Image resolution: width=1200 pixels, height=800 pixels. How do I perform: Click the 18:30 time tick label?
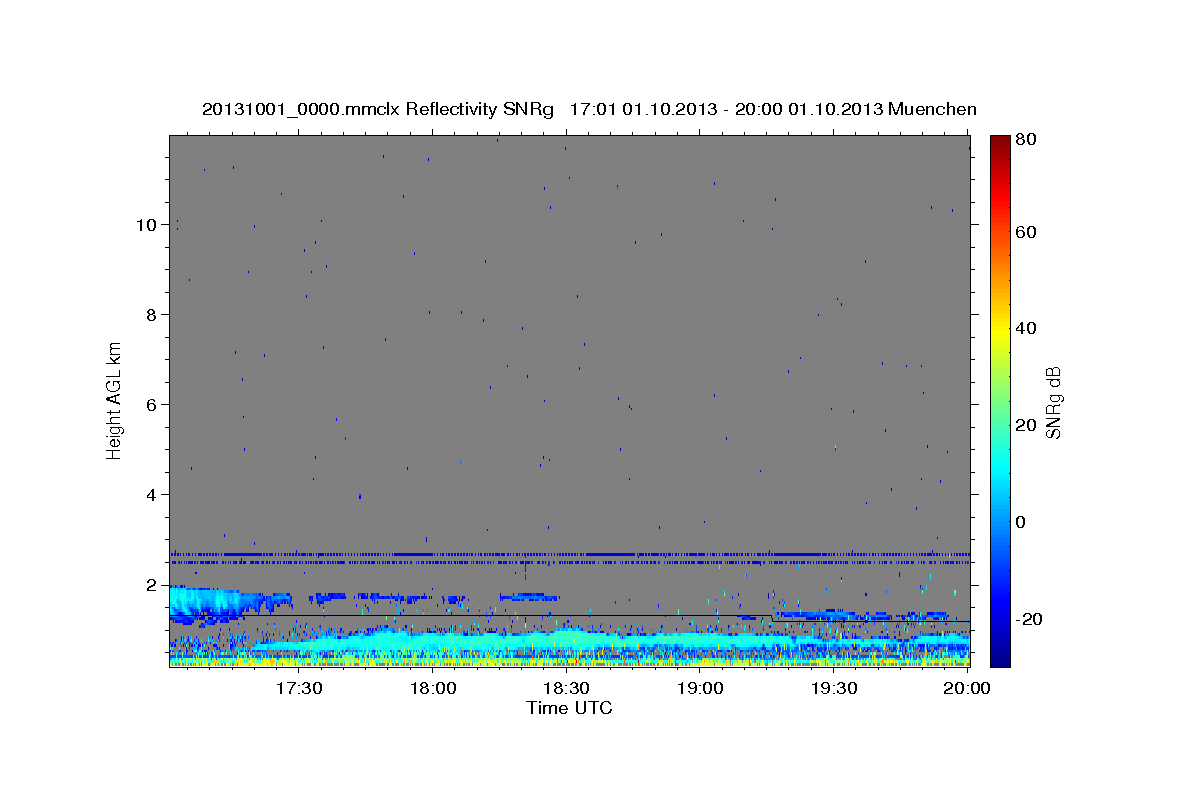[x=567, y=688]
